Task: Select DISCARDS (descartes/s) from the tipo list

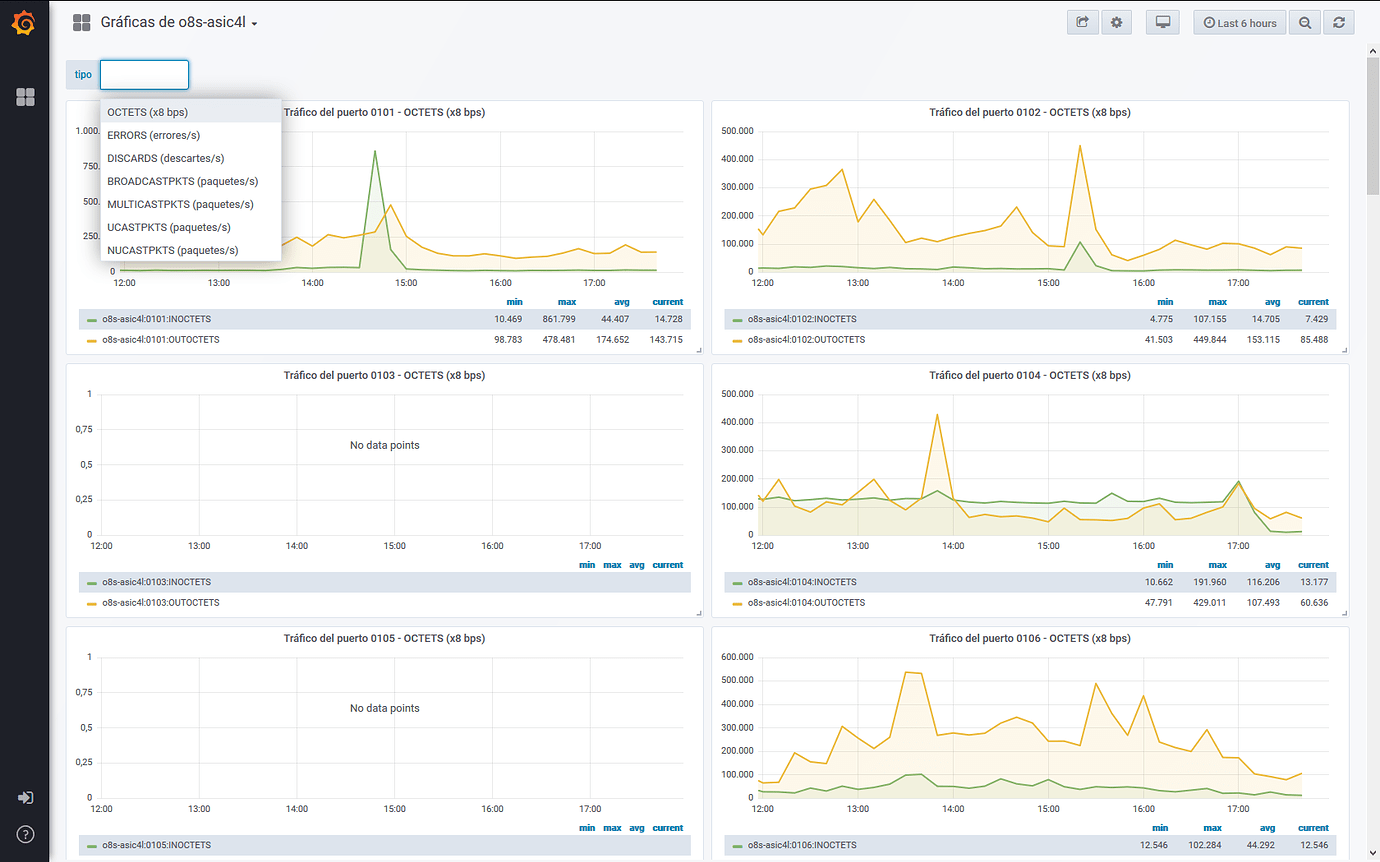Action: pyautogui.click(x=165, y=158)
